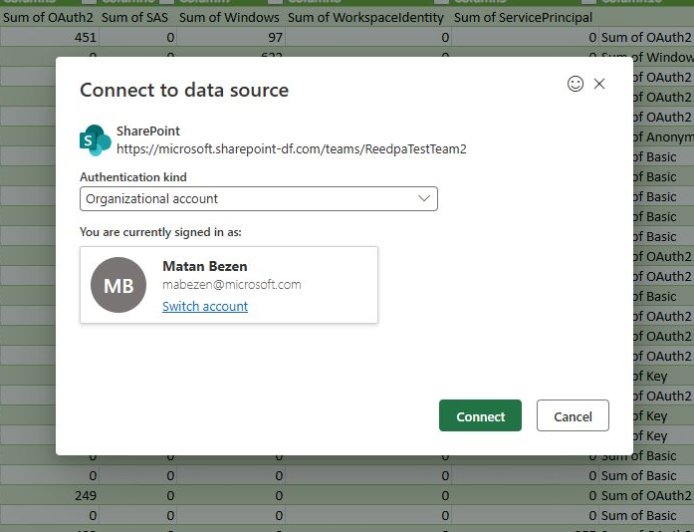Image resolution: width=694 pixels, height=532 pixels.
Task: Click the Sum of WorkspaceIdentity column header
Action: tap(366, 18)
